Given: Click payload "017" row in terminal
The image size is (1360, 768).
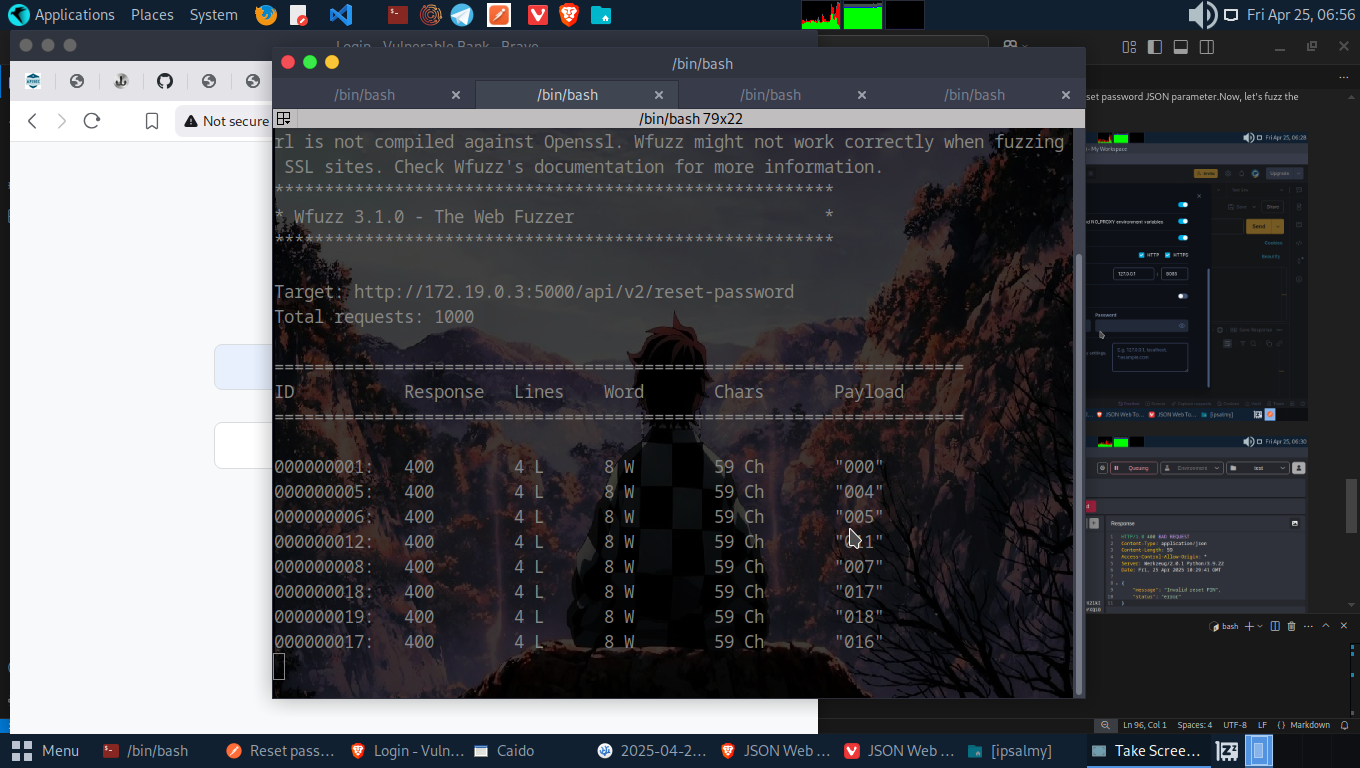Looking at the screenshot, I should click(x=579, y=592).
